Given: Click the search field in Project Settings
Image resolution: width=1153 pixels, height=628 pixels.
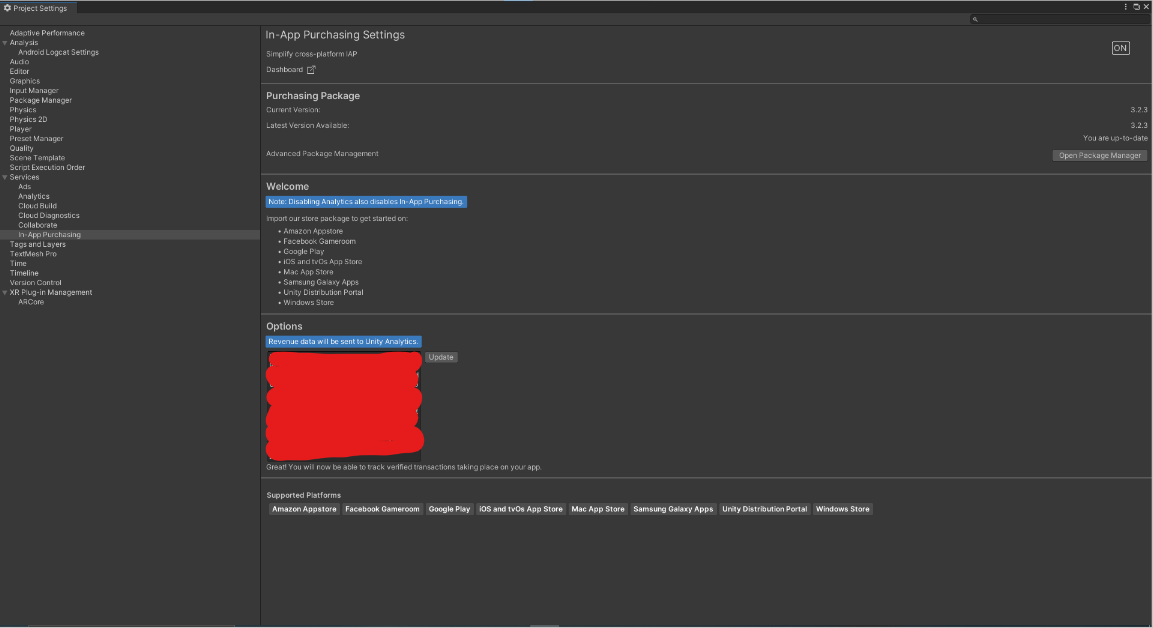Looking at the screenshot, I should pos(1059,19).
